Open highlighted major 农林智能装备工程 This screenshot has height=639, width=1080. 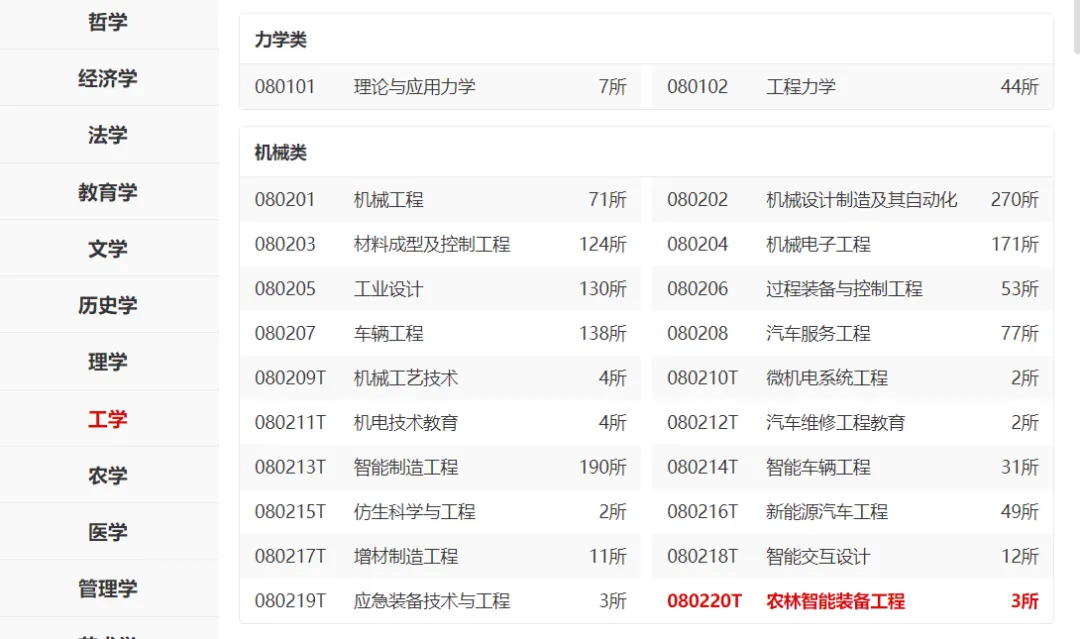pos(835,601)
